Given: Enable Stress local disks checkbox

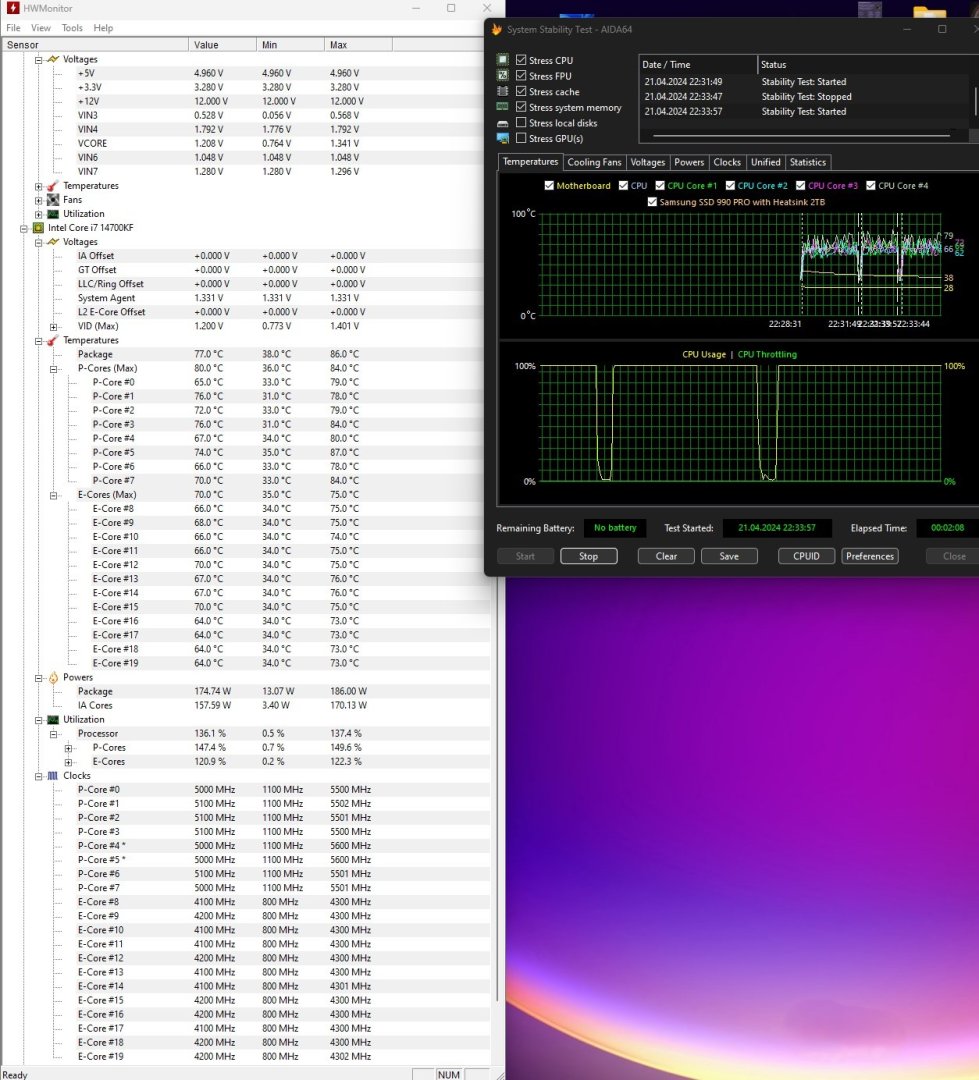Looking at the screenshot, I should [x=522, y=123].
